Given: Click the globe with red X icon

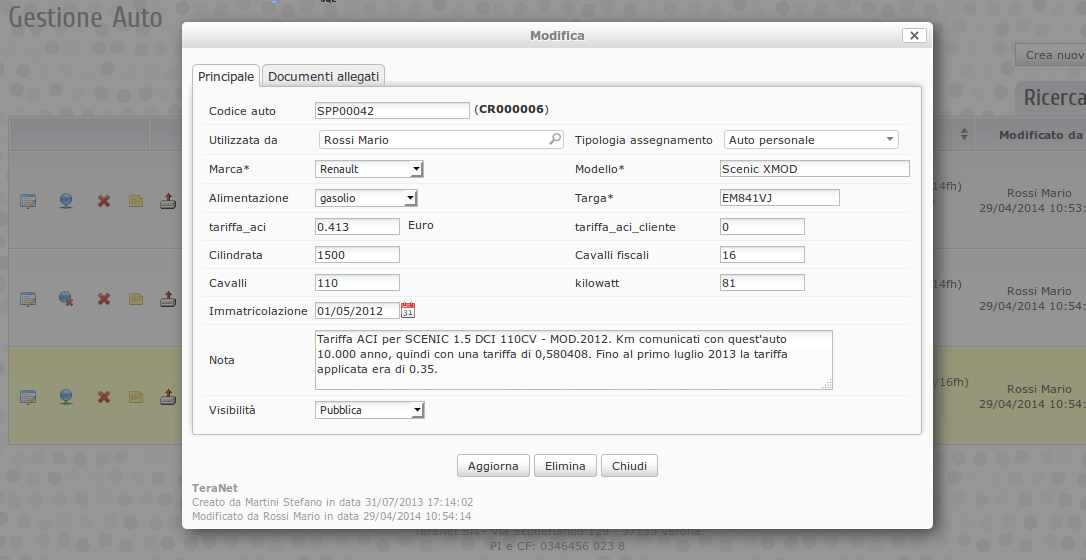Looking at the screenshot, I should (66, 299).
